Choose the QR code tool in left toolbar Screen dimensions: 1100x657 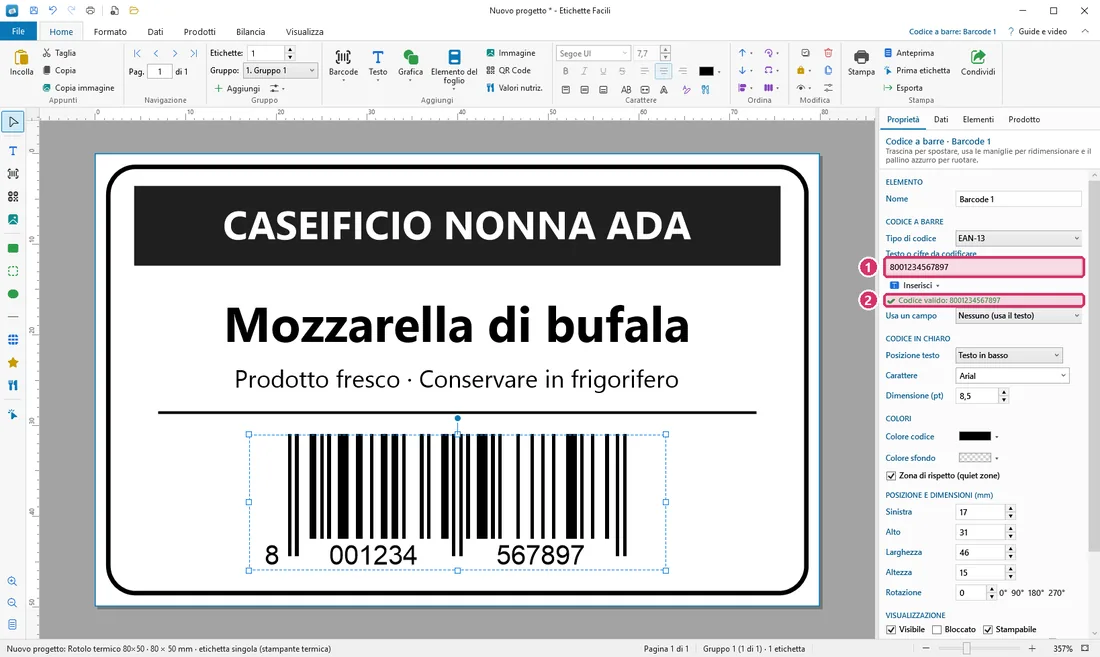[x=13, y=196]
